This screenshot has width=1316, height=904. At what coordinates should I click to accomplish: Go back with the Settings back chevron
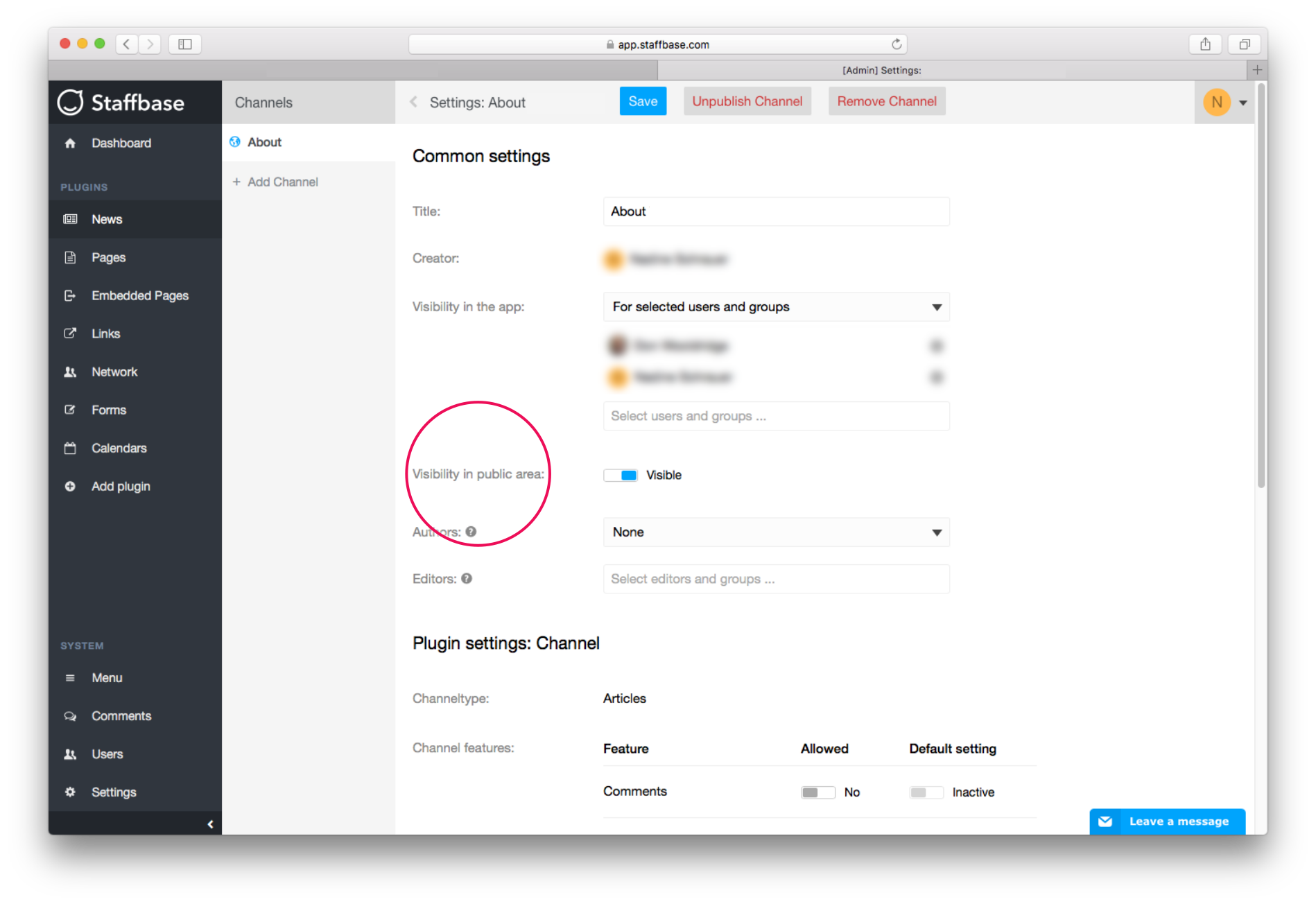[413, 102]
